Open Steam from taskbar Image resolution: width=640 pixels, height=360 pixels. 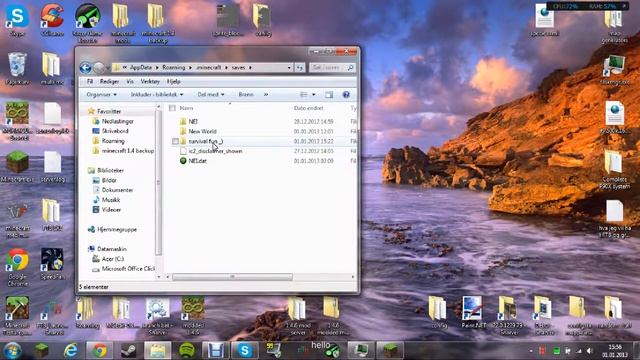[129, 350]
